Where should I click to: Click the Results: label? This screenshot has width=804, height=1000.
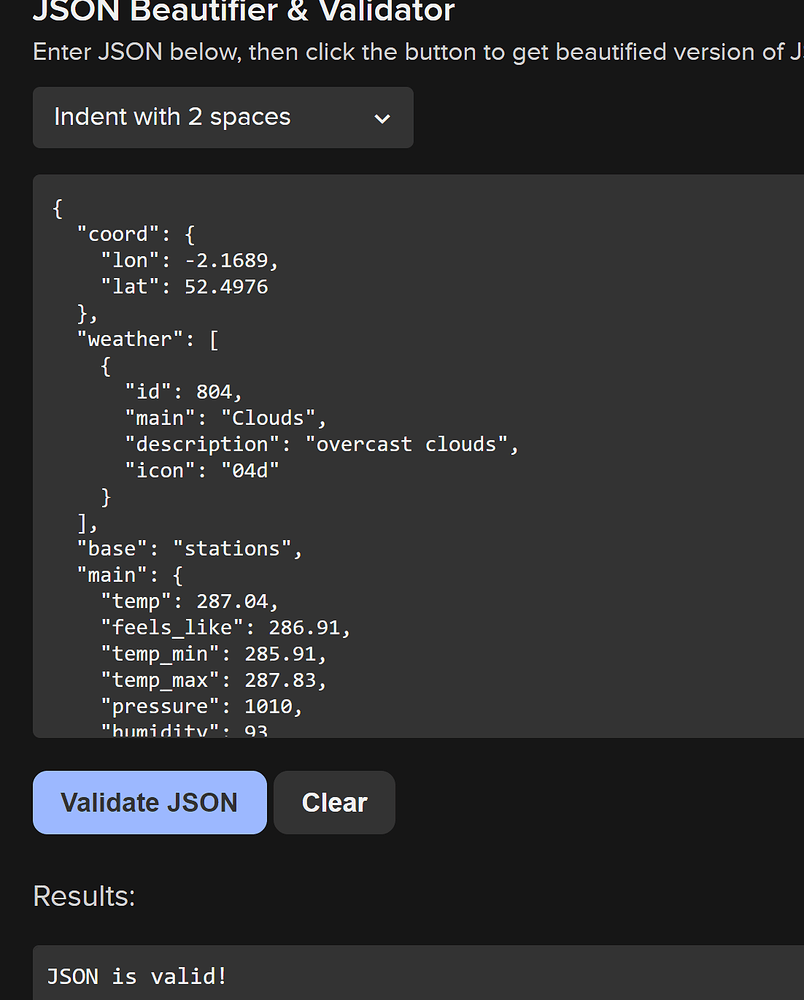click(x=84, y=896)
